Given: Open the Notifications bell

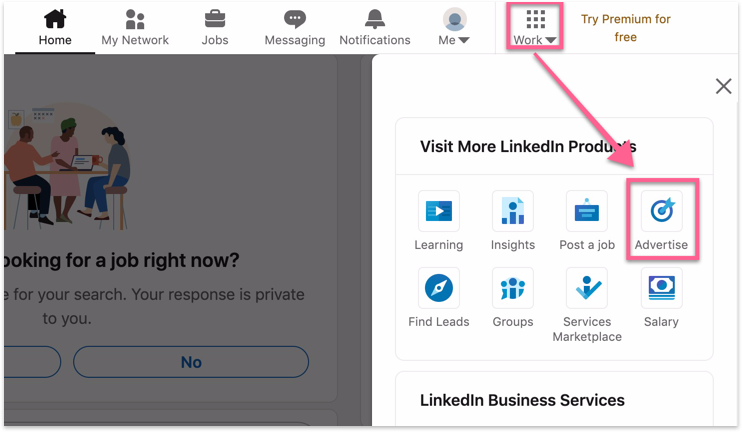Looking at the screenshot, I should tap(375, 27).
